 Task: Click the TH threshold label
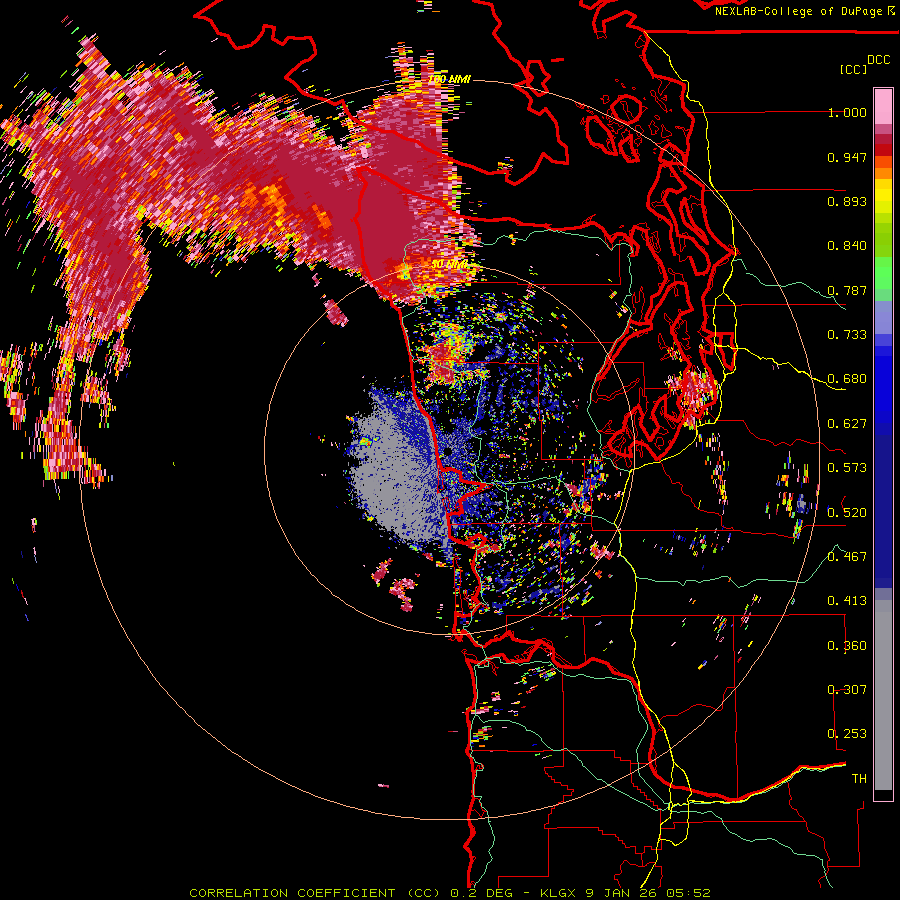point(859,779)
